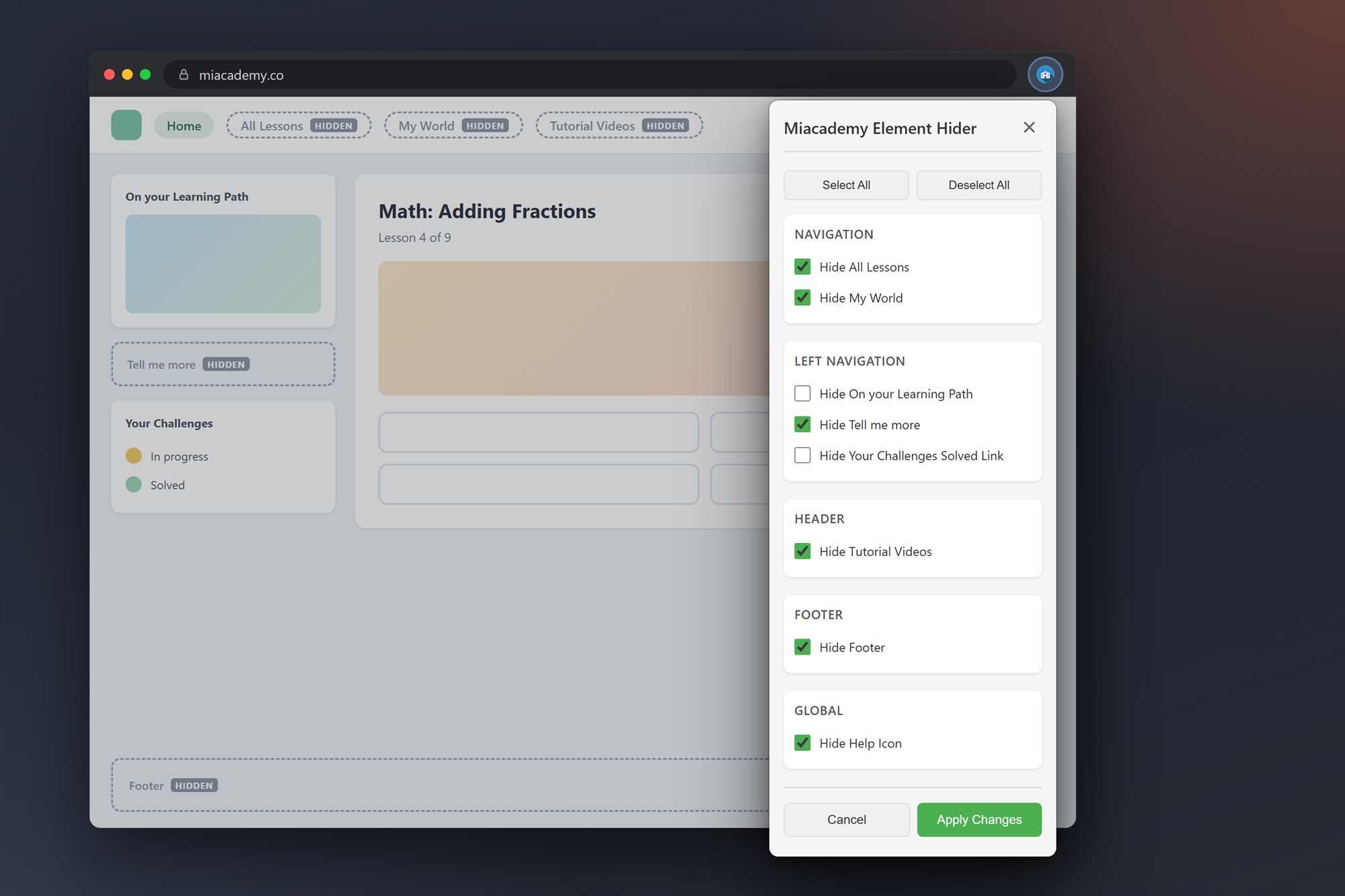Click the Math: Adding Fractions heading
This screenshot has height=896, width=1345.
pyautogui.click(x=487, y=211)
